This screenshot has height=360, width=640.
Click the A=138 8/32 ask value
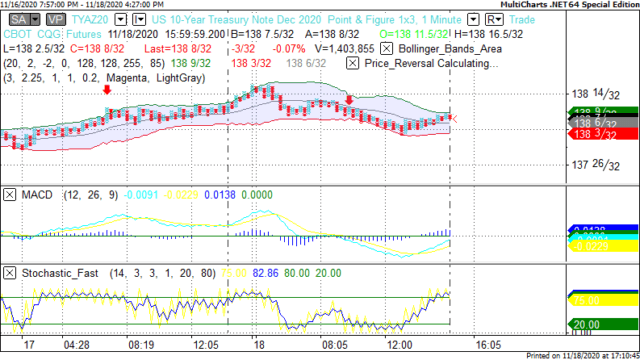pos(332,34)
